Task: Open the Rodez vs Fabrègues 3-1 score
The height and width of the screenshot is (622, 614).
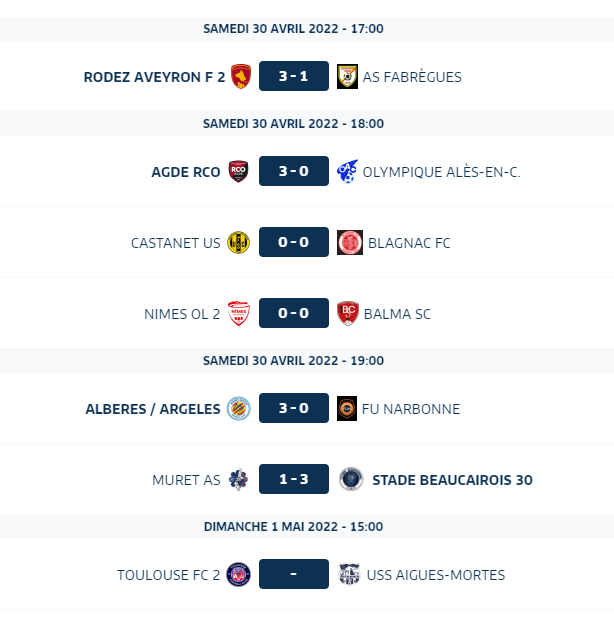Action: point(293,76)
